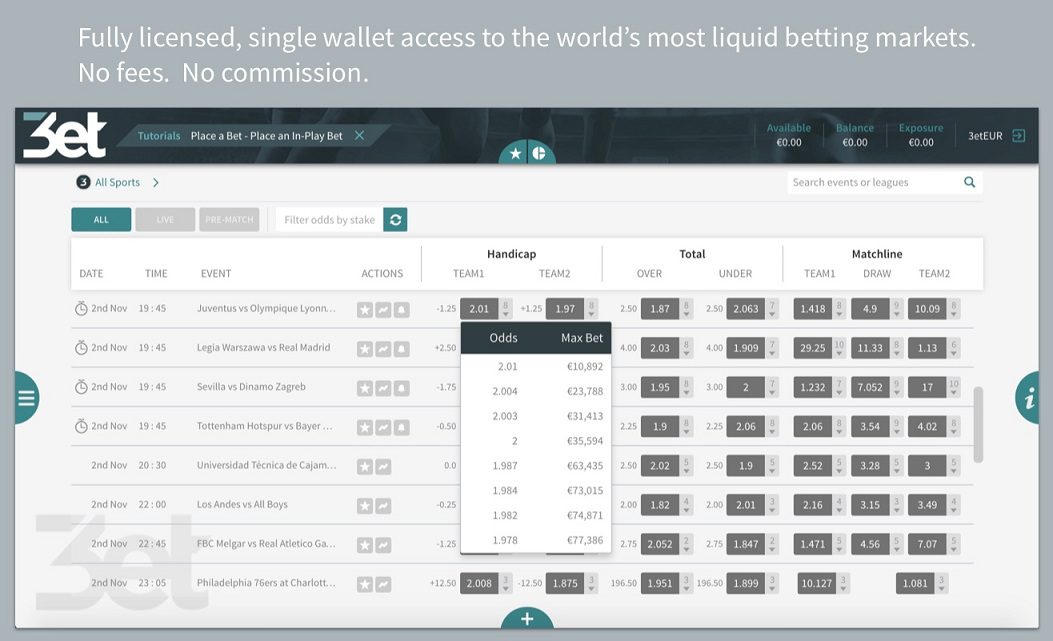1053x641 pixels.
Task: Click the events list vertical scrollbar
Action: [978, 424]
